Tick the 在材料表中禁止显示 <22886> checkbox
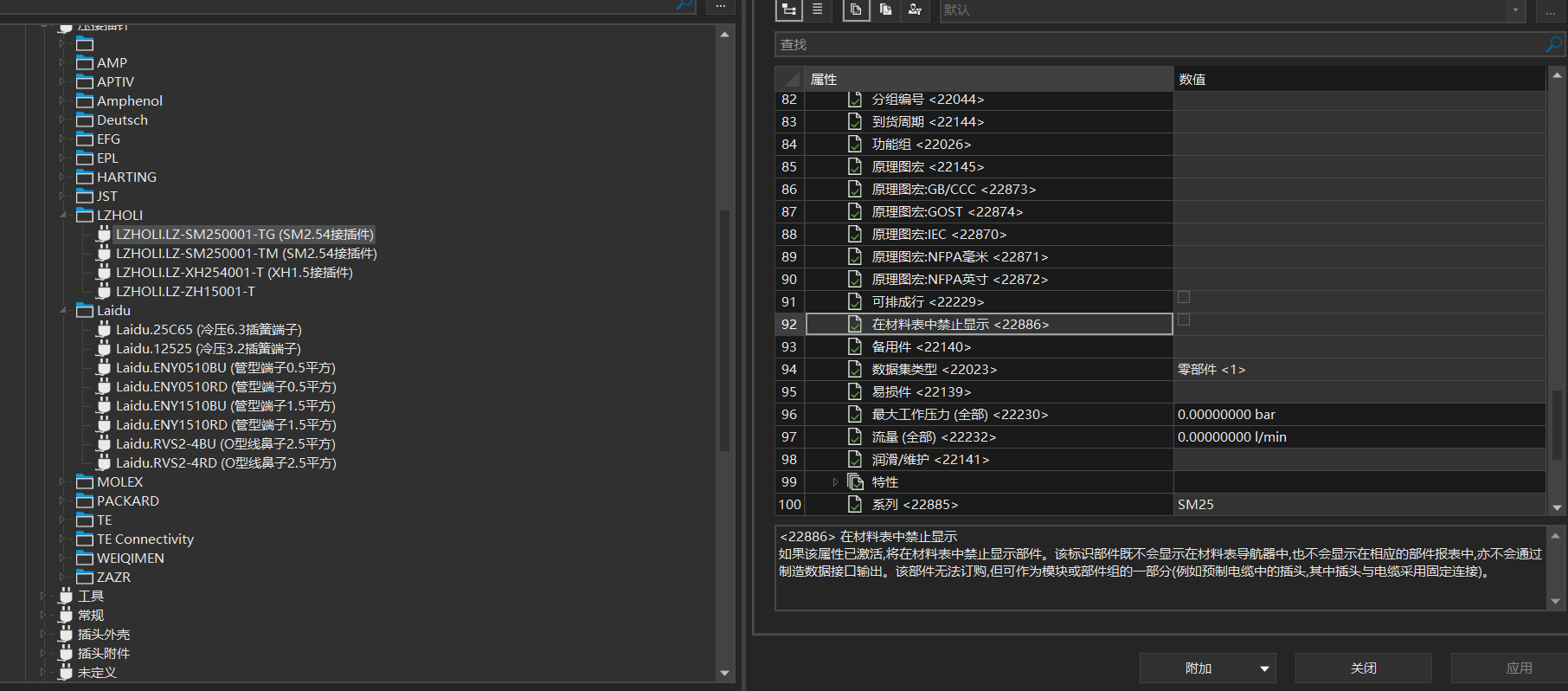Screen dimensions: 1568x691 [x=1184, y=320]
